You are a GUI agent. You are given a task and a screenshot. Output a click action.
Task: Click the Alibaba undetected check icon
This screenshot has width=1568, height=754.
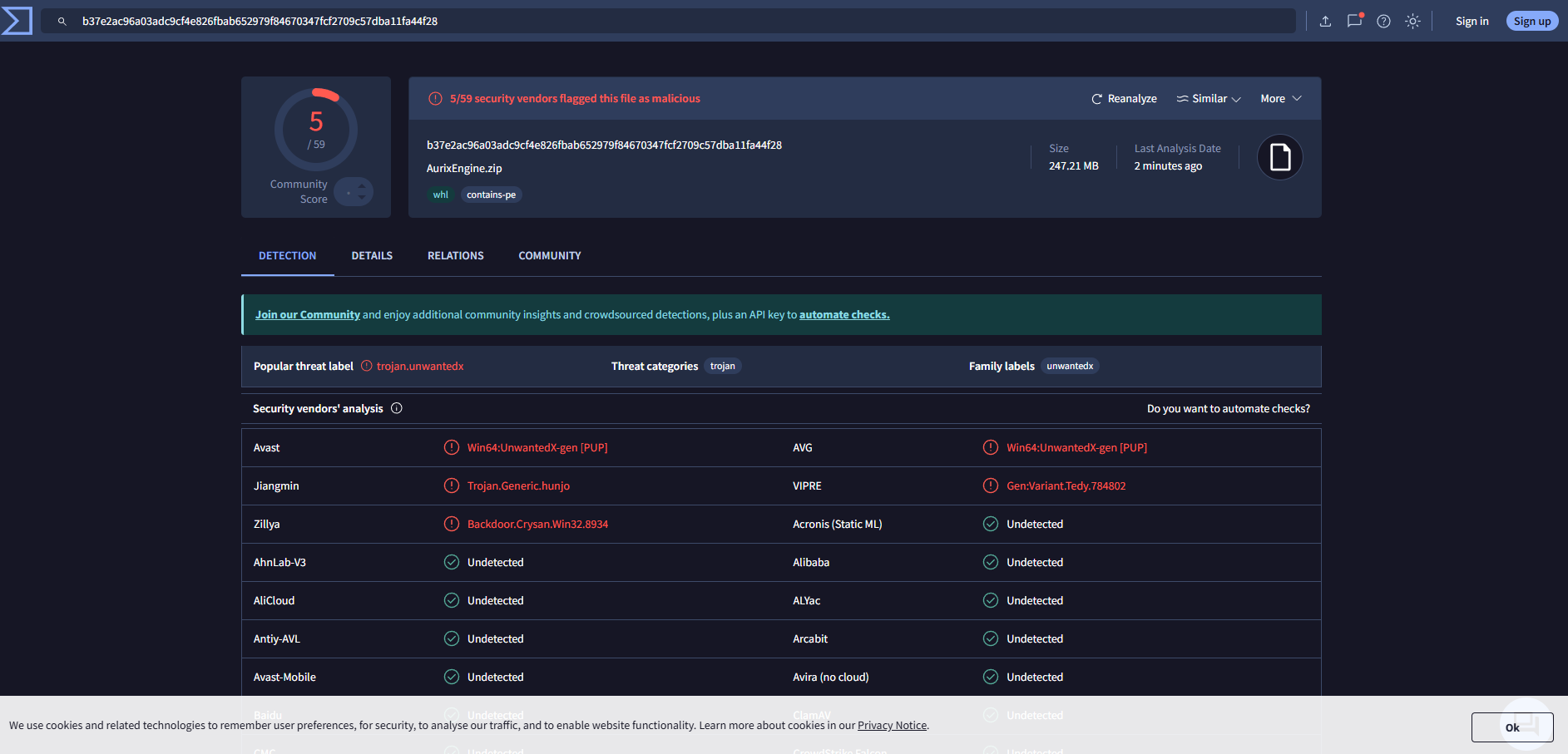pyautogui.click(x=991, y=562)
